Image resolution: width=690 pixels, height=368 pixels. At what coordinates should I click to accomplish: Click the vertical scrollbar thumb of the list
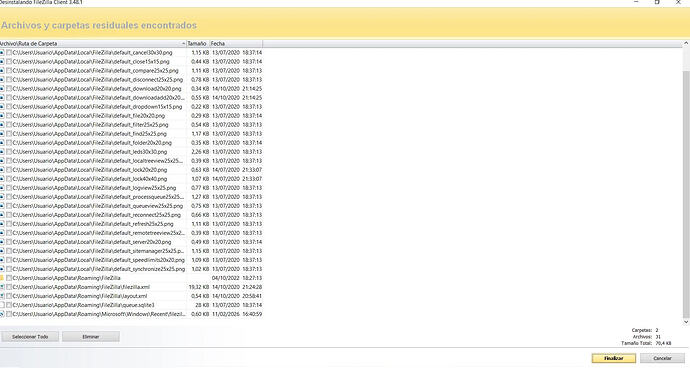[686, 194]
